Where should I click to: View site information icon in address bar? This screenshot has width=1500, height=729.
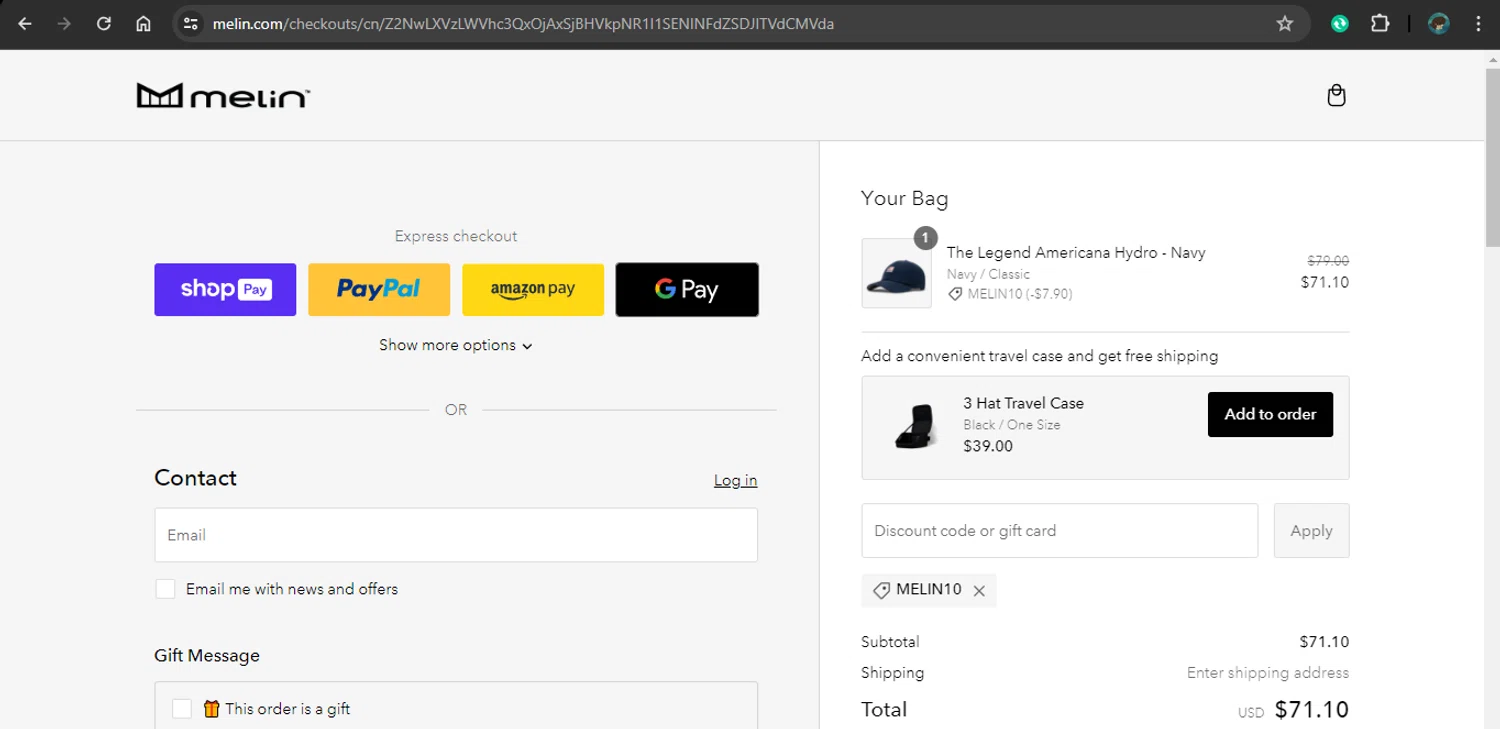coord(191,24)
